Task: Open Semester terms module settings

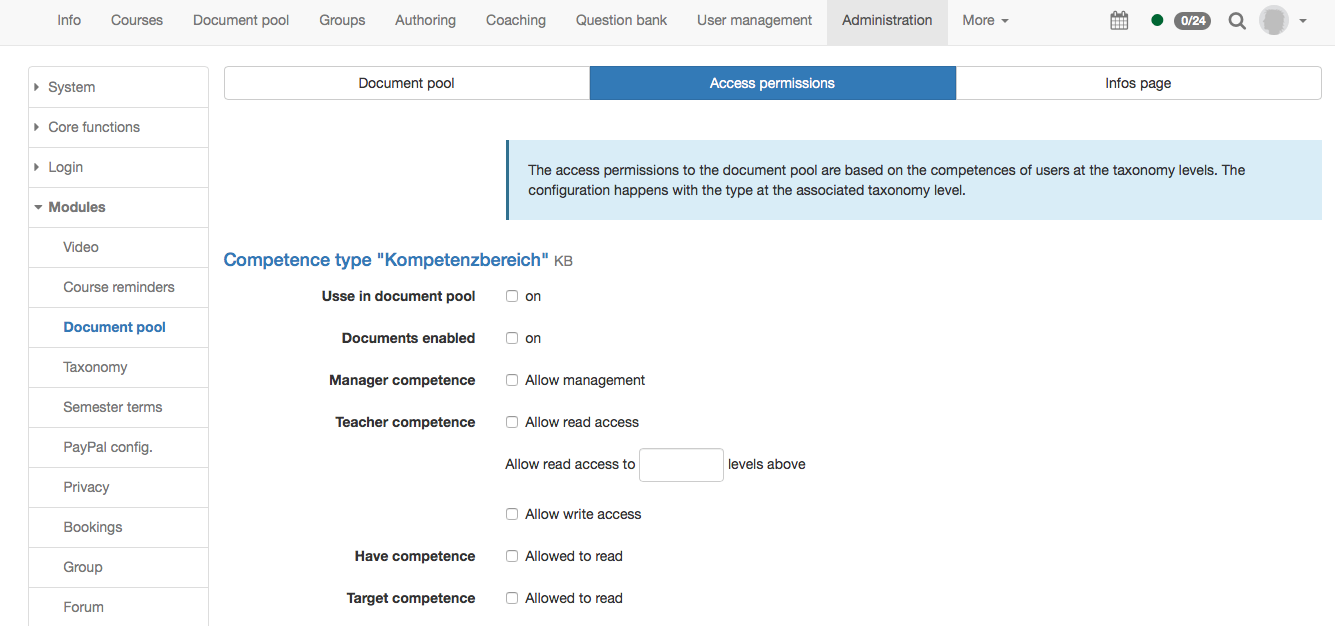Action: click(112, 407)
